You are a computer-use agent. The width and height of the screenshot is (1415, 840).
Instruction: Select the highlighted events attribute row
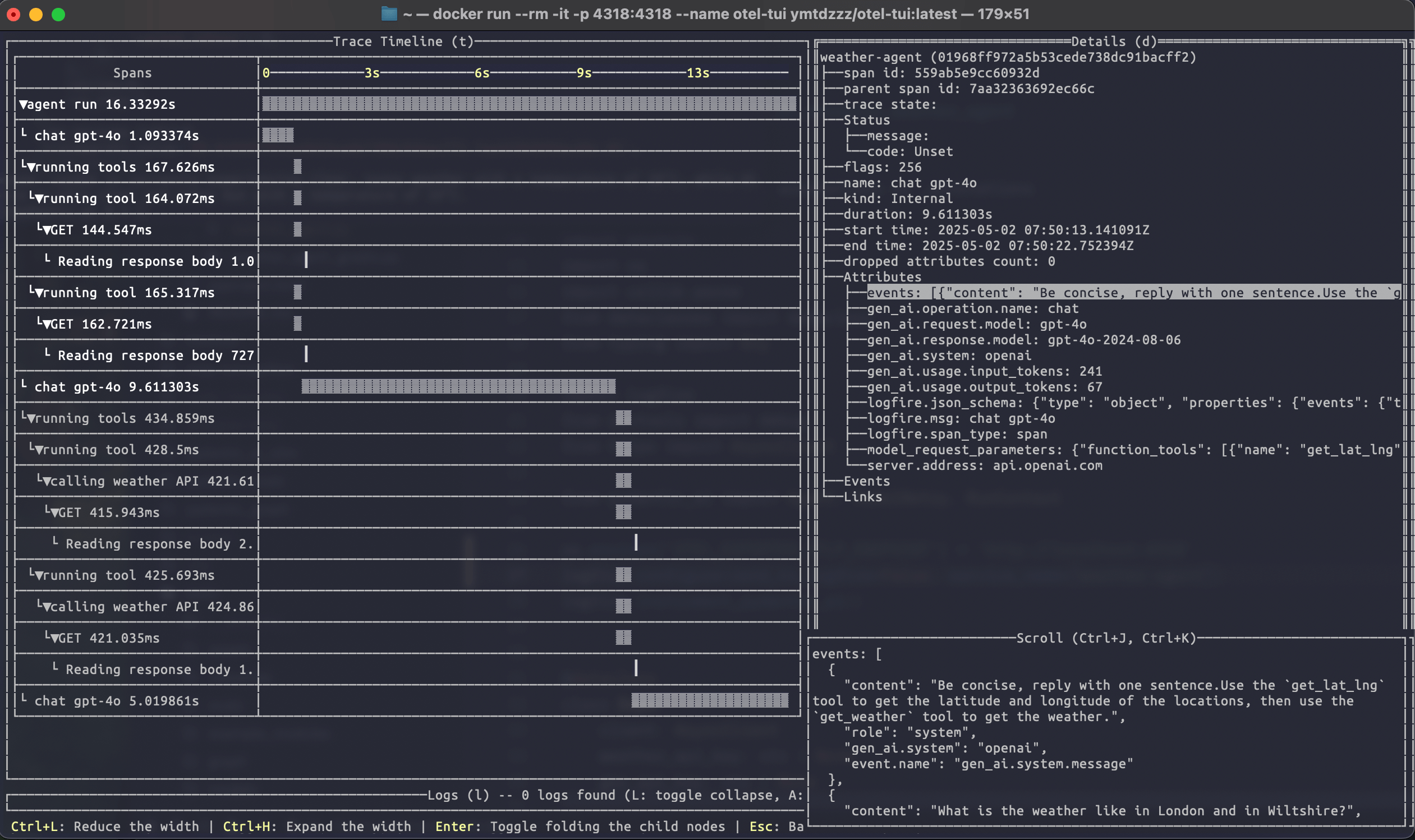pyautogui.click(x=1132, y=293)
